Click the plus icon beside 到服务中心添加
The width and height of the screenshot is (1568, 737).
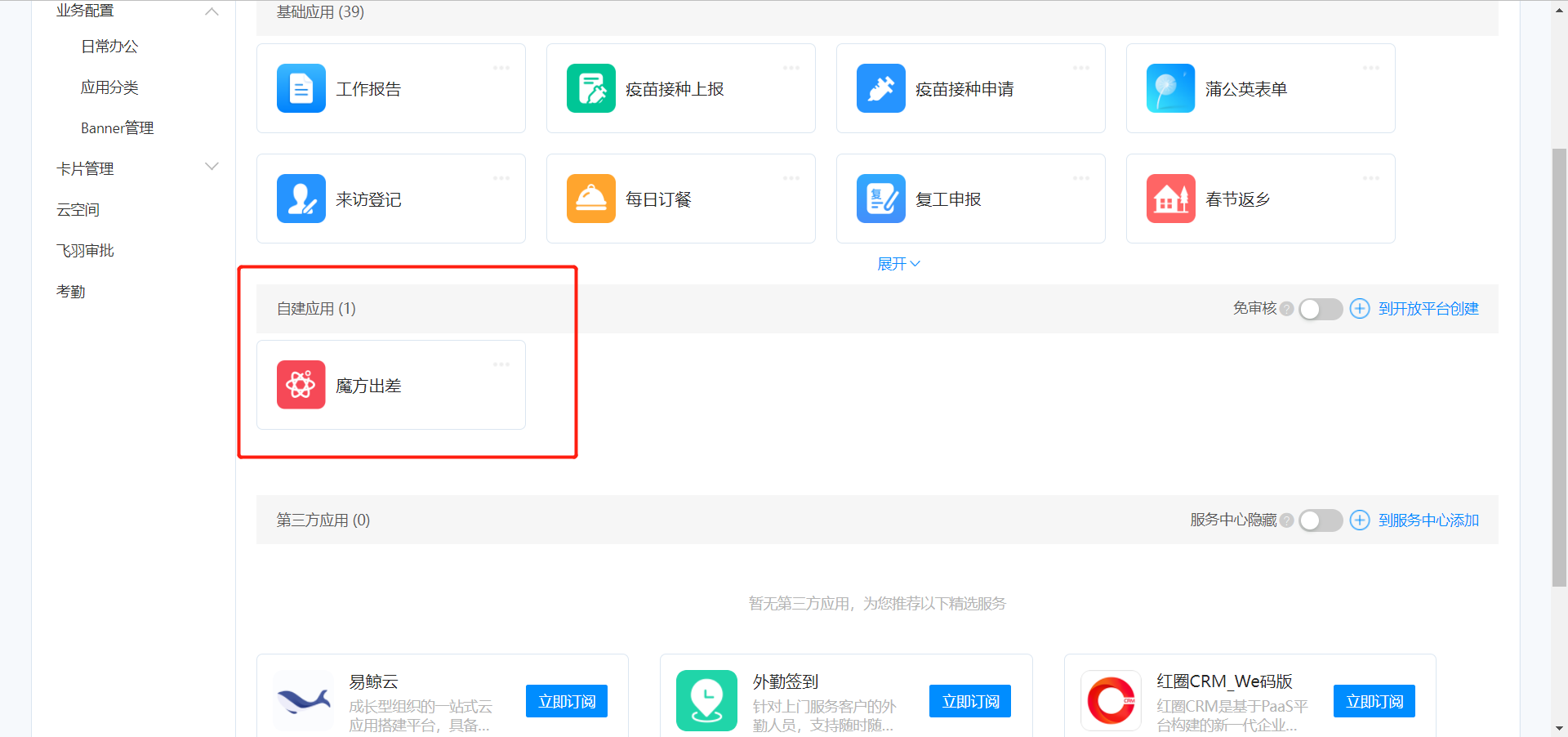click(1359, 520)
